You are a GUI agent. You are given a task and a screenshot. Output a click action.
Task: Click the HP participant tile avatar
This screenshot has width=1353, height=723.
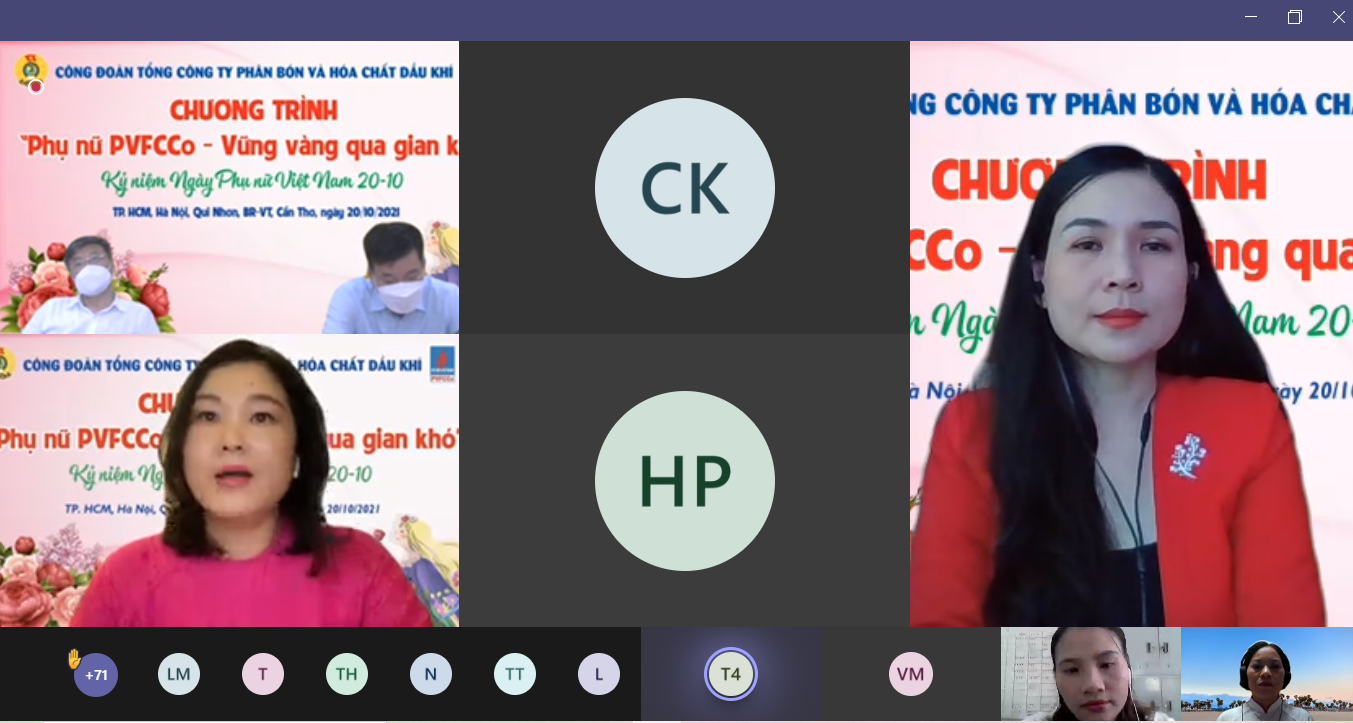point(685,481)
